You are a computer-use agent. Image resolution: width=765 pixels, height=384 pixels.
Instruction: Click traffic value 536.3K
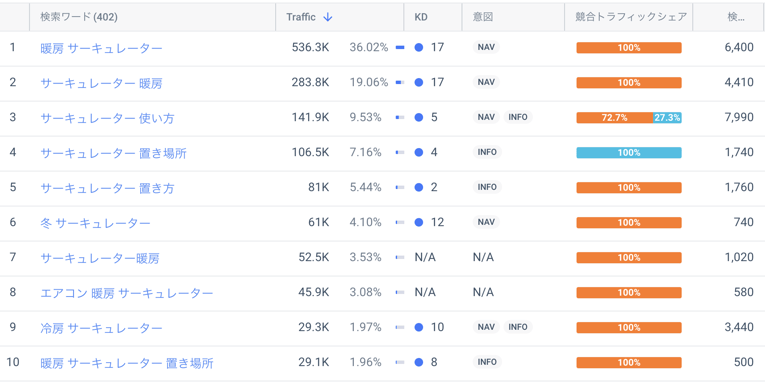[x=310, y=47]
